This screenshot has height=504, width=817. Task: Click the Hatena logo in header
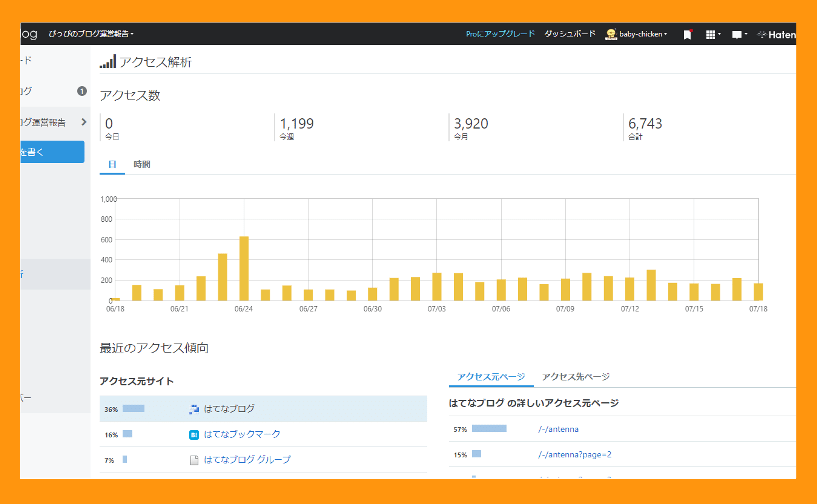click(777, 34)
